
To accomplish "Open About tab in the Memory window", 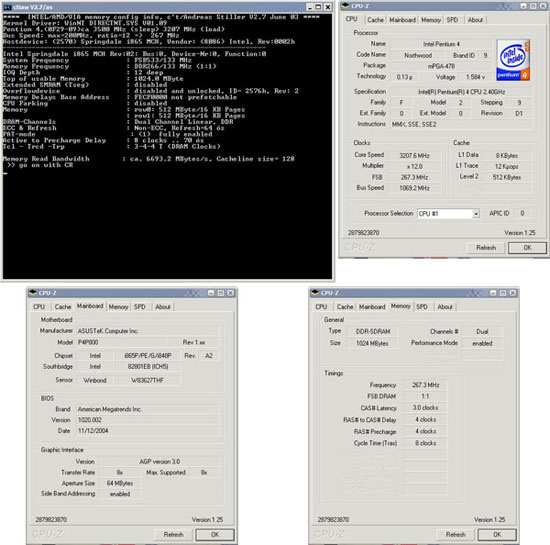I will pos(445,307).
